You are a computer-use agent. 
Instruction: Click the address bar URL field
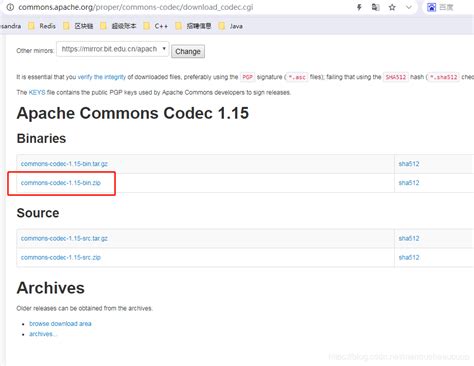pos(180,7)
